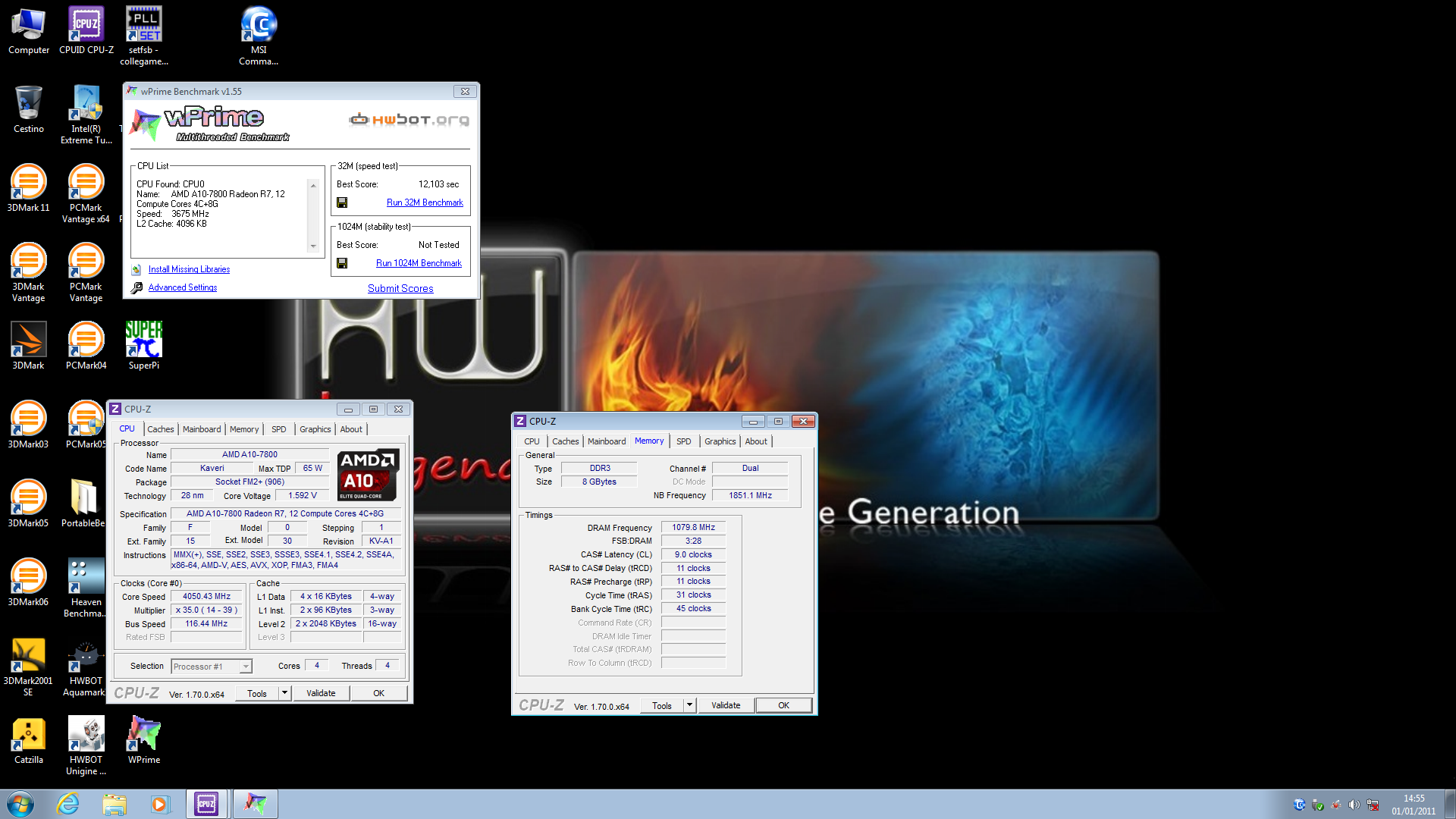
Task: Switch to CPU tab in right CPU-Z
Action: tap(532, 441)
